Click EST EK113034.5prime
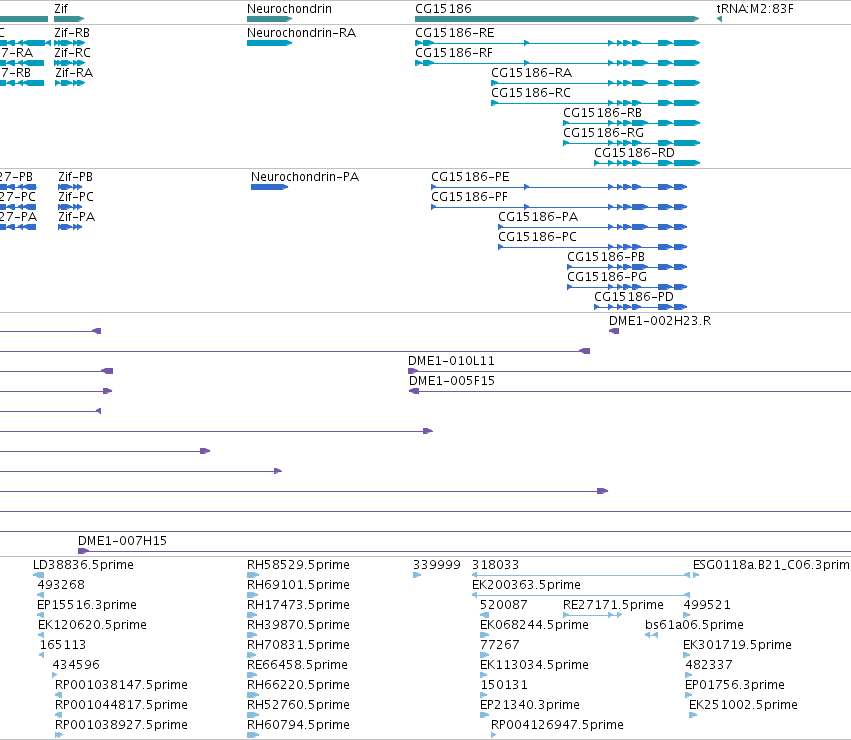The height and width of the screenshot is (740, 851). click(x=534, y=665)
